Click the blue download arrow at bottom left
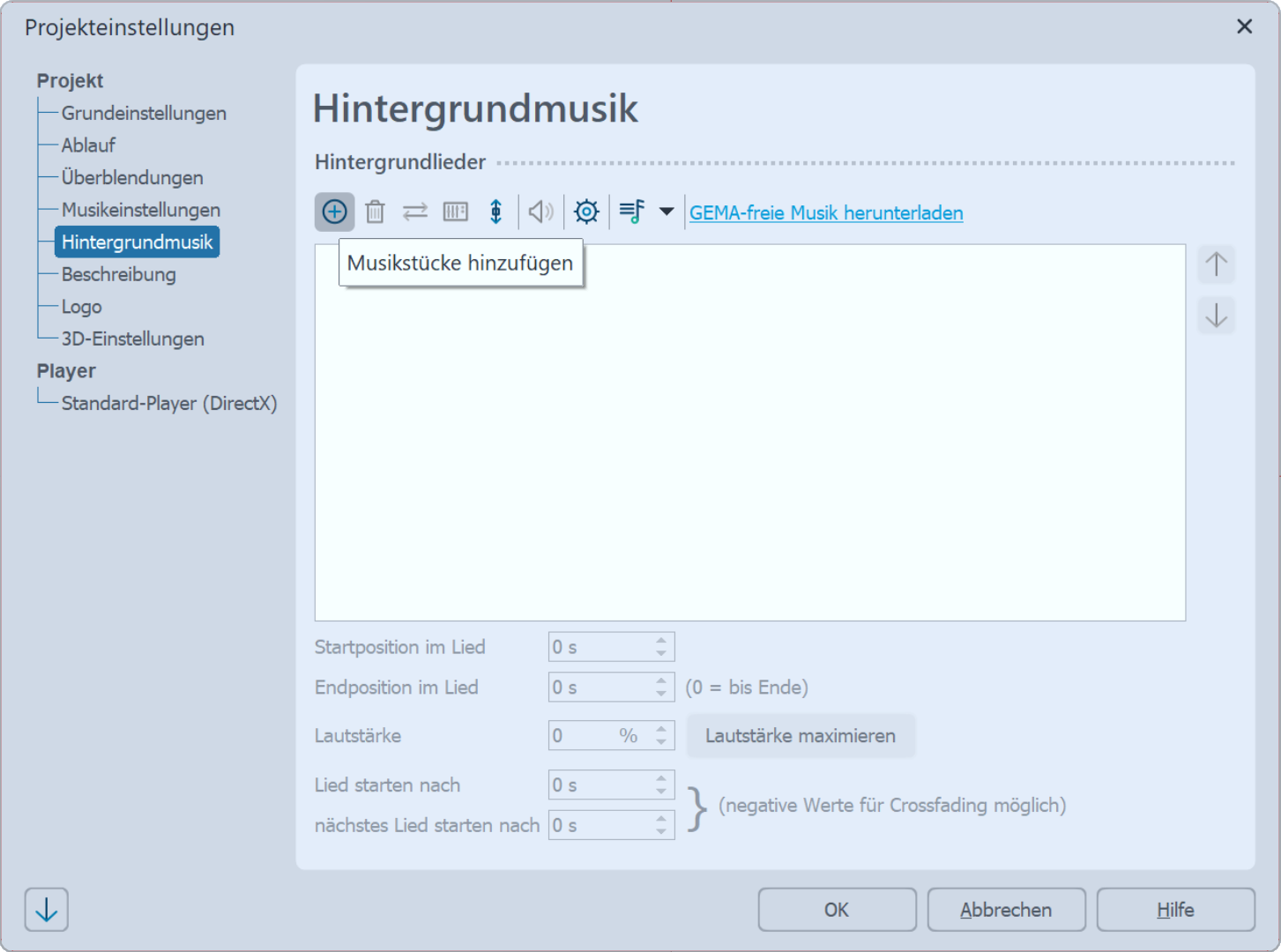This screenshot has height=952, width=1281. [x=46, y=909]
